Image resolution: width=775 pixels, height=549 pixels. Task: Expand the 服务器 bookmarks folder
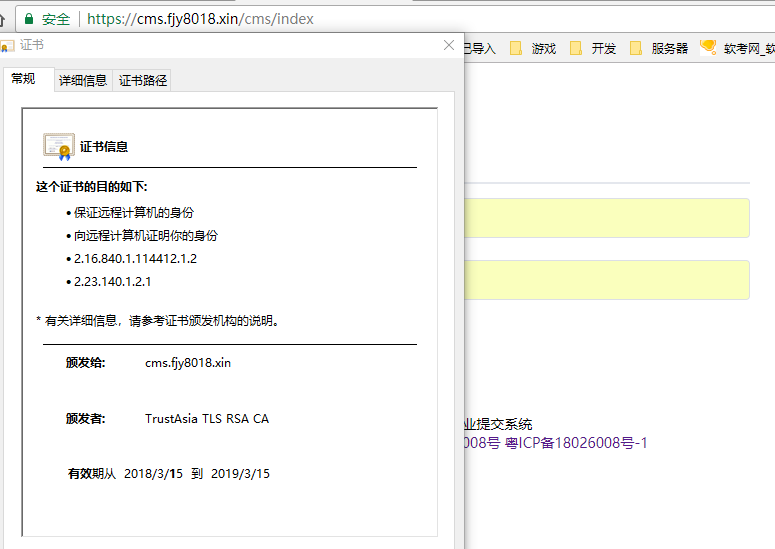tap(669, 48)
